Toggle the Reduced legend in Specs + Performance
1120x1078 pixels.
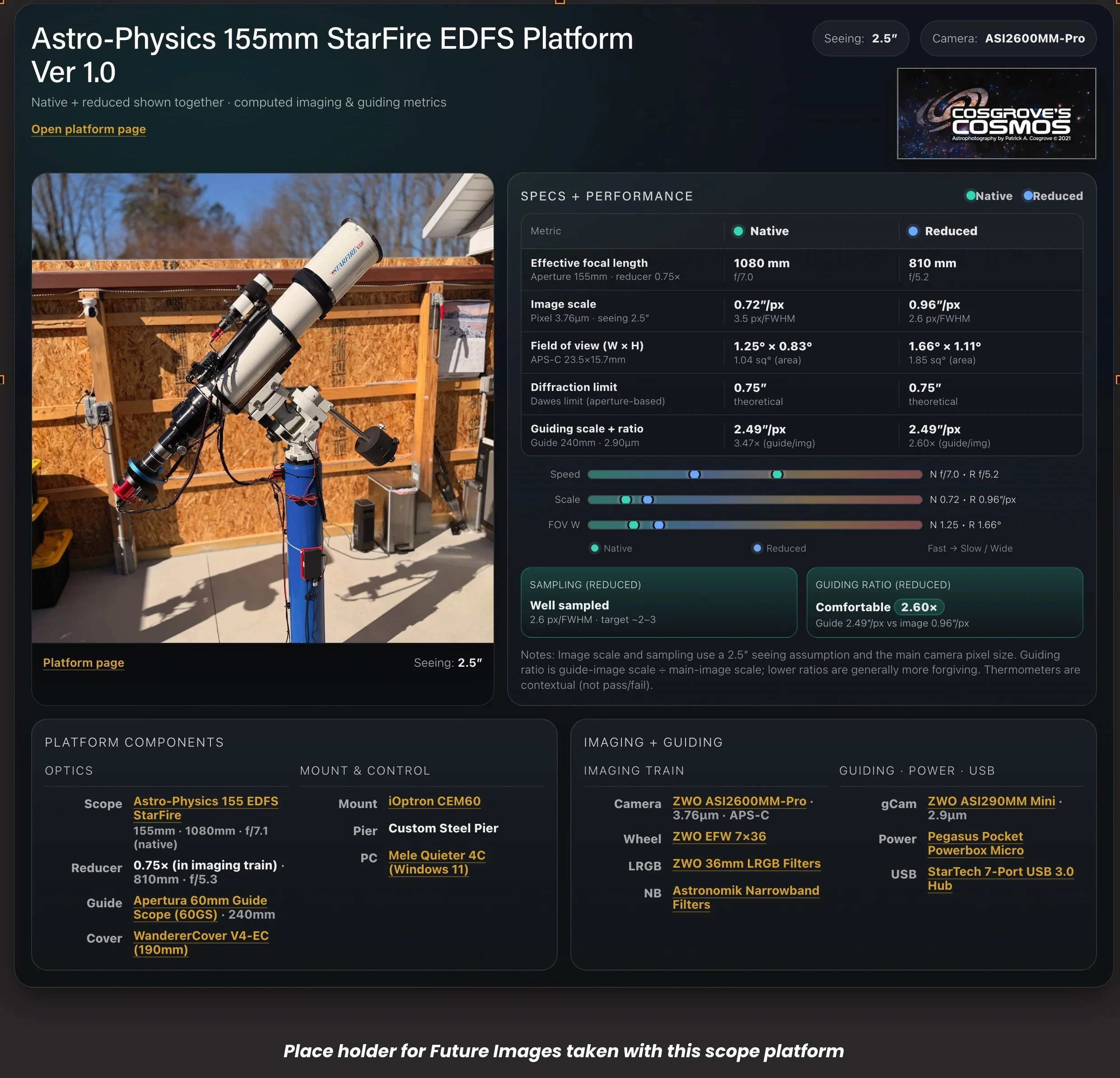tap(1053, 196)
